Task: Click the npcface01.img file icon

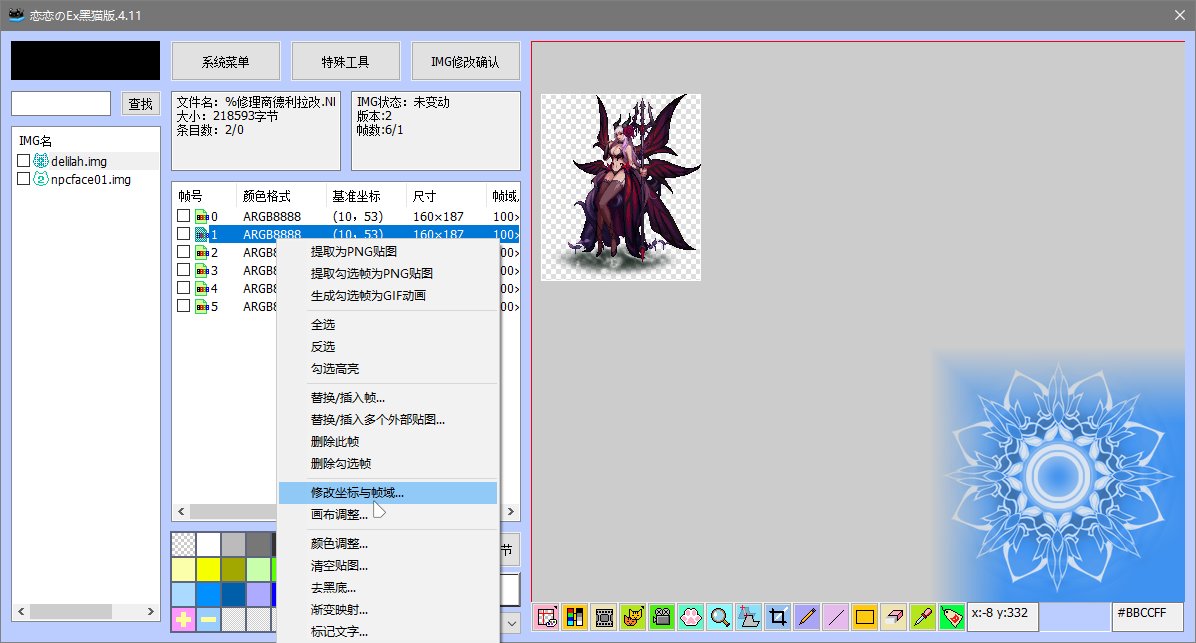Action: [x=40, y=179]
